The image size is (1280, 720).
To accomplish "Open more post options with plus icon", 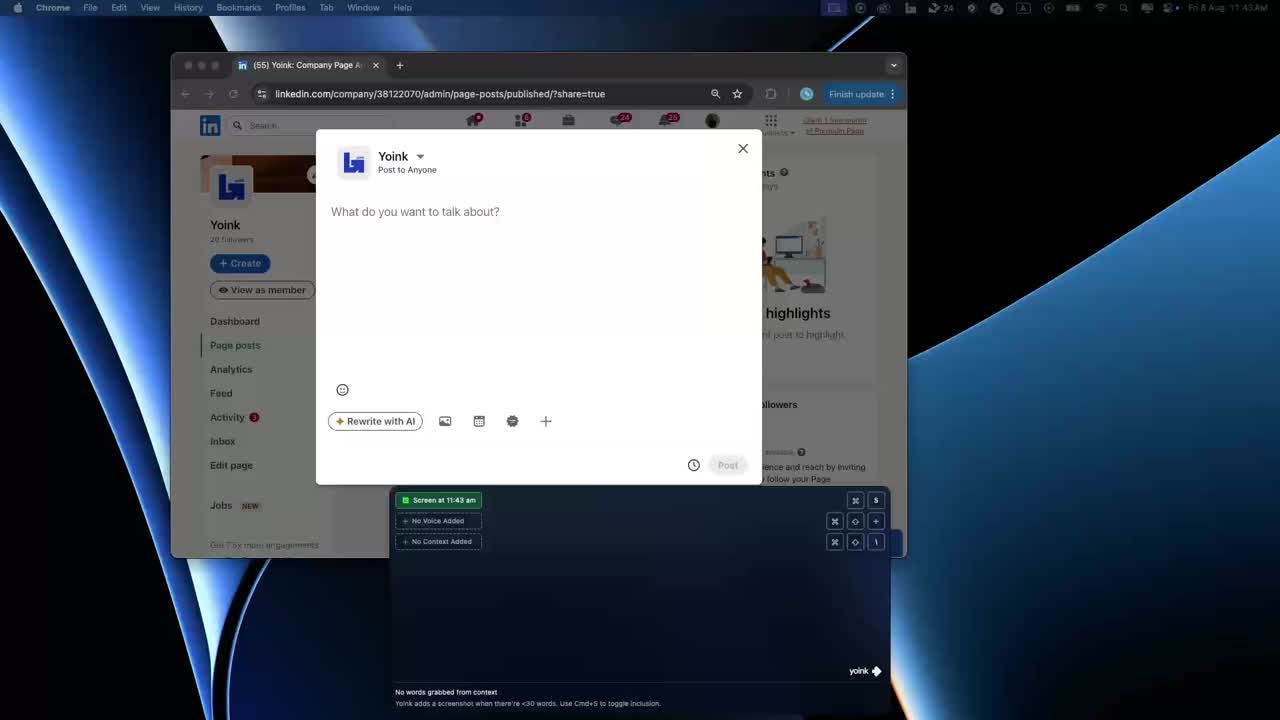I will [x=546, y=421].
